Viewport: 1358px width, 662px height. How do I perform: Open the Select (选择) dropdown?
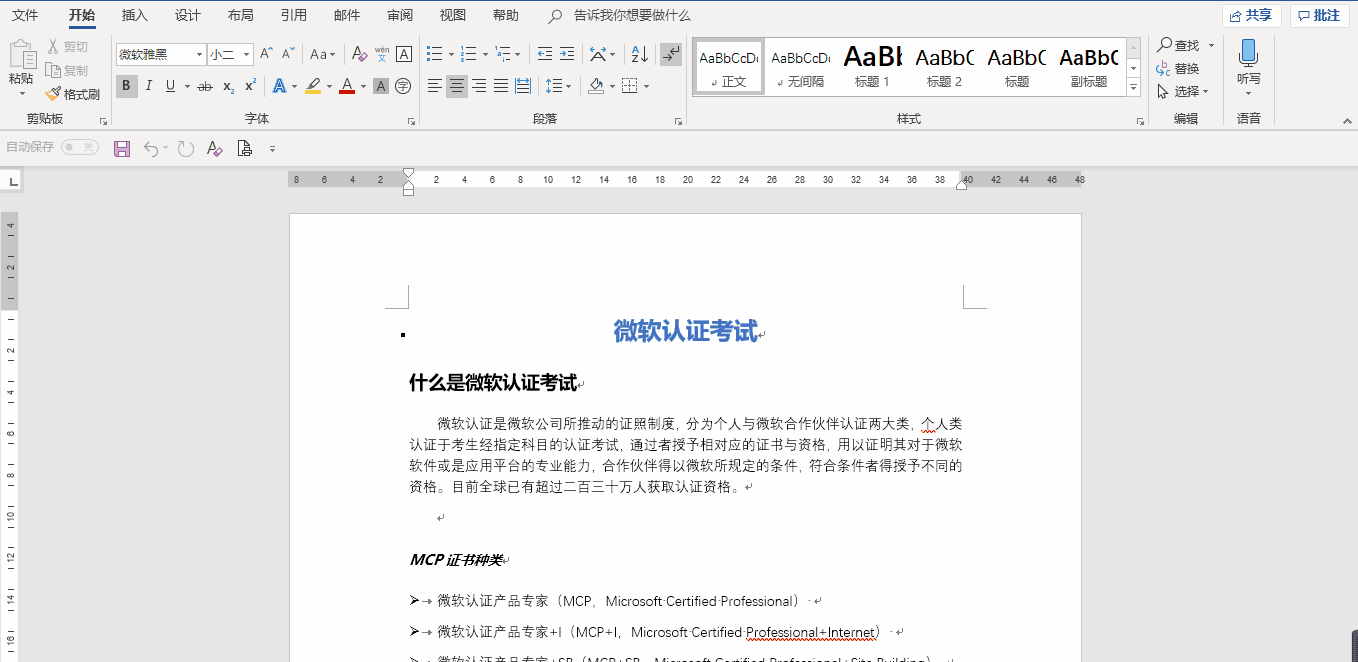pos(1183,92)
